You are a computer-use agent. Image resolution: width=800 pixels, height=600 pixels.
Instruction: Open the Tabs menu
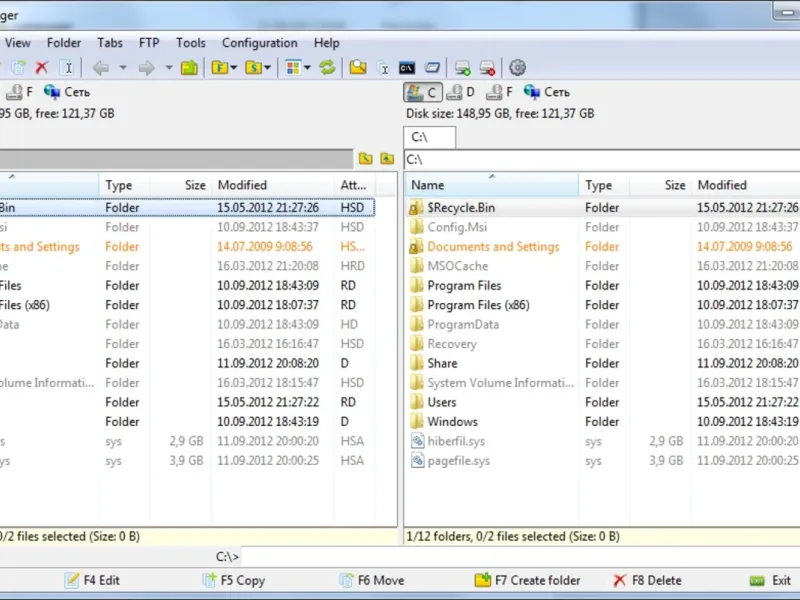coord(110,43)
